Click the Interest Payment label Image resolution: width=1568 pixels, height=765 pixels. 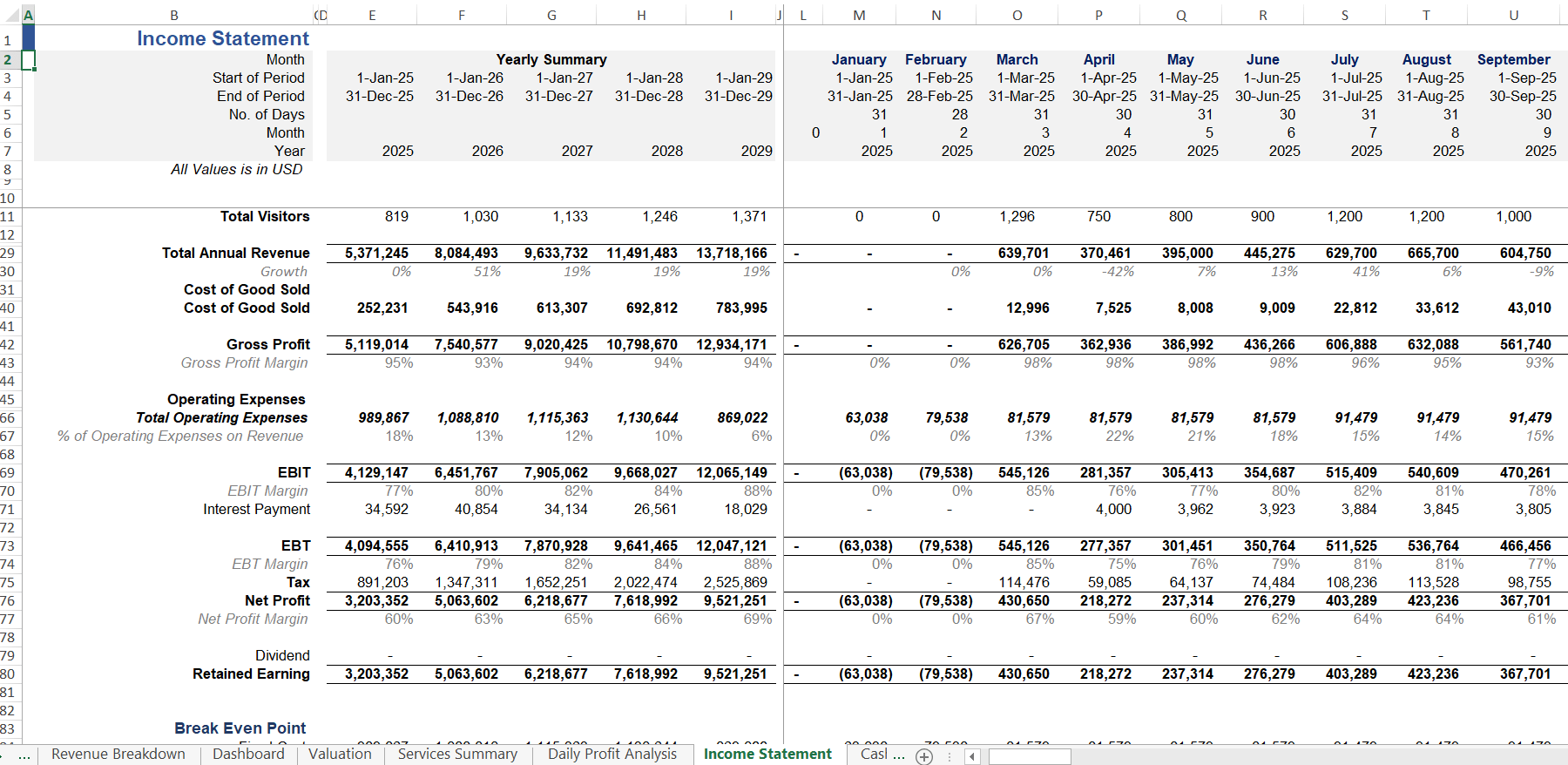pyautogui.click(x=257, y=509)
